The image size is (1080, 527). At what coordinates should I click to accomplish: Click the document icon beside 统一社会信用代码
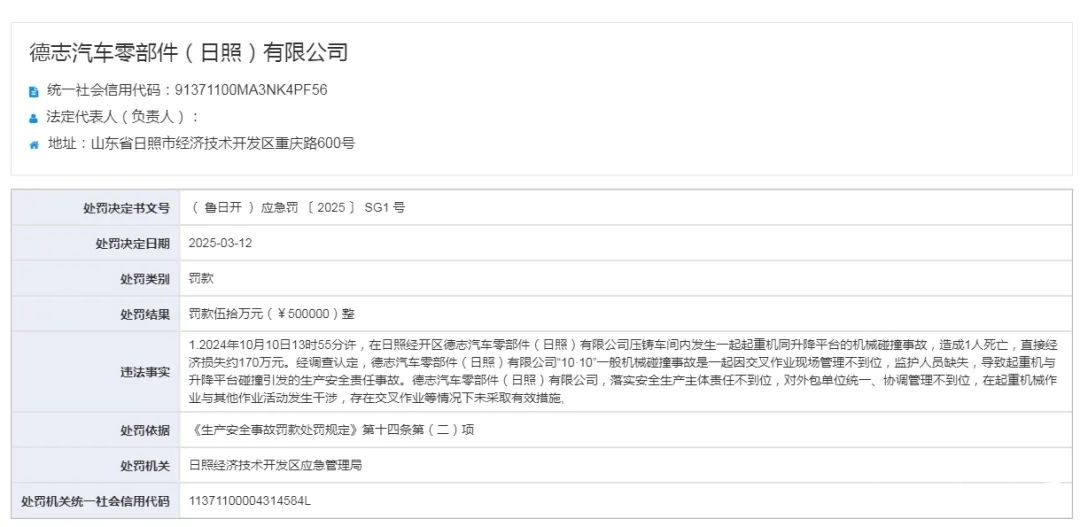click(33, 91)
